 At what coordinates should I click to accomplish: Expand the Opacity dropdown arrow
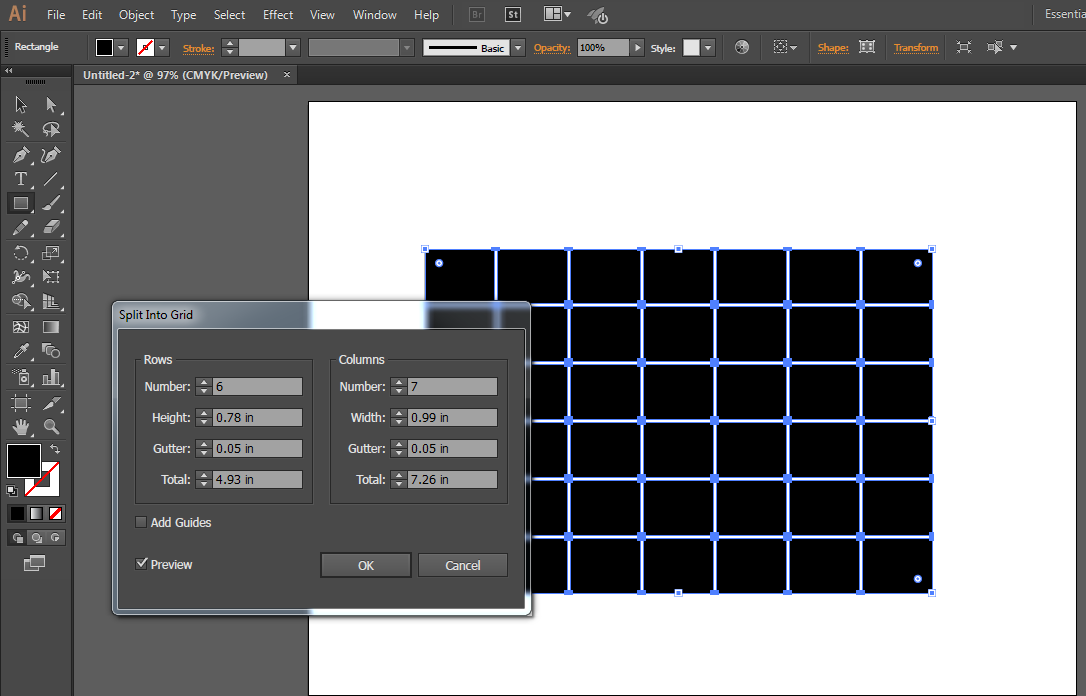tap(637, 48)
